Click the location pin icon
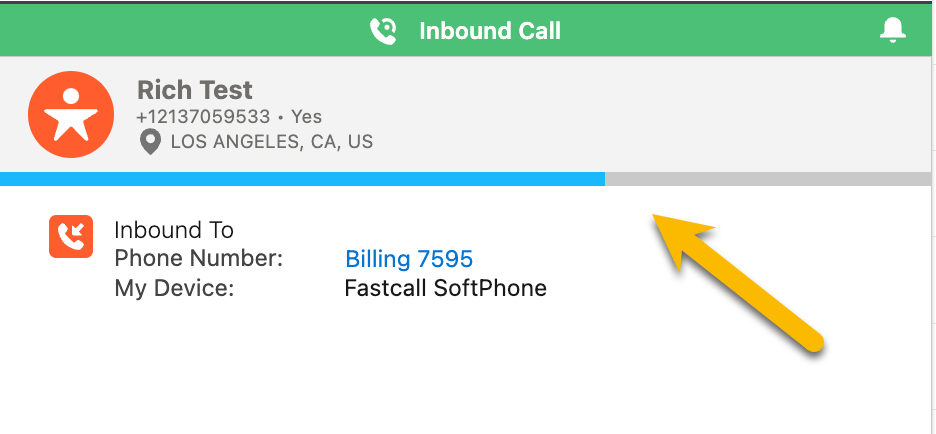This screenshot has height=434, width=936. [150, 142]
